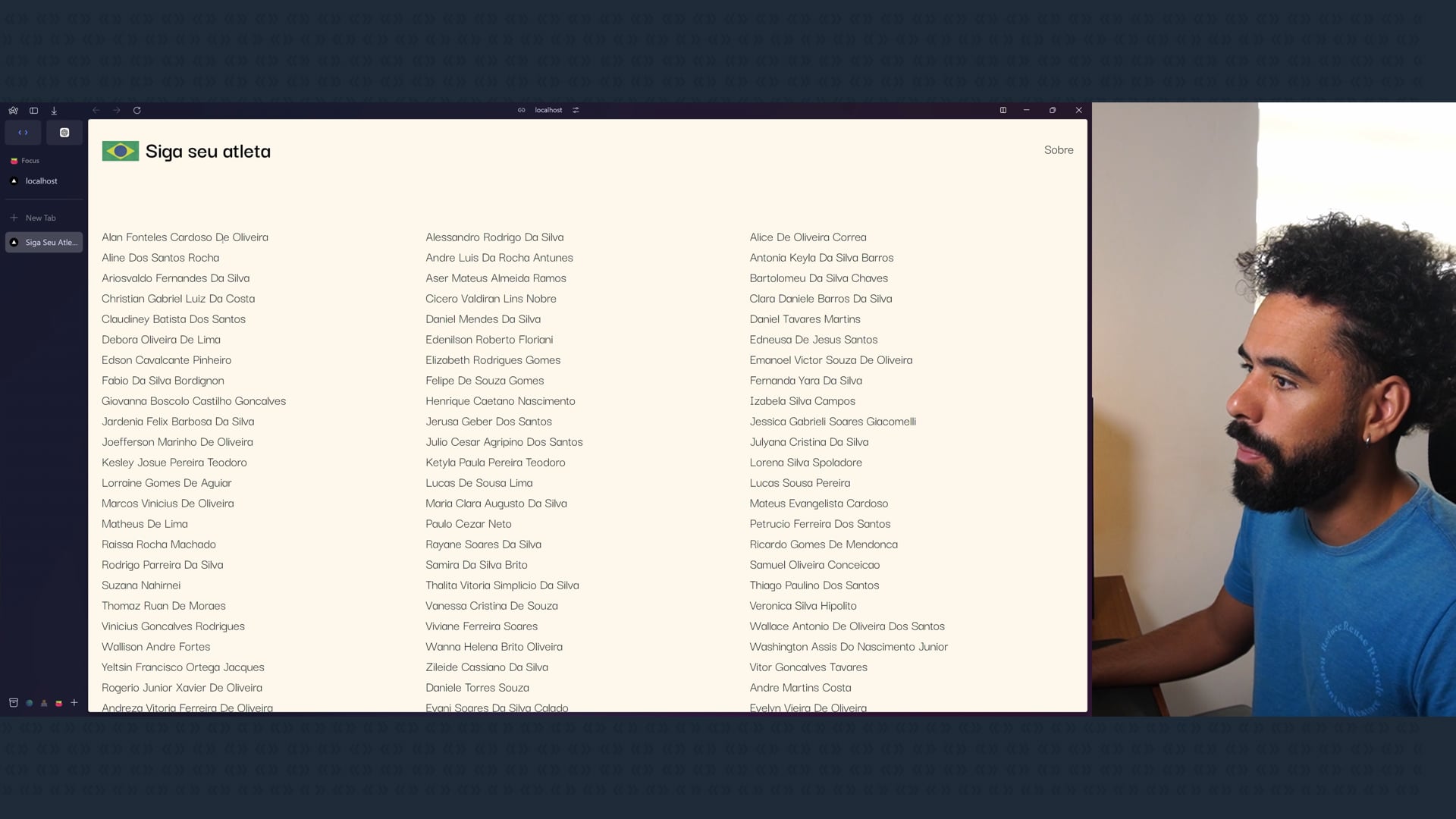Click the Arc browser logo icon
The width and height of the screenshot is (1456, 819).
(14, 111)
